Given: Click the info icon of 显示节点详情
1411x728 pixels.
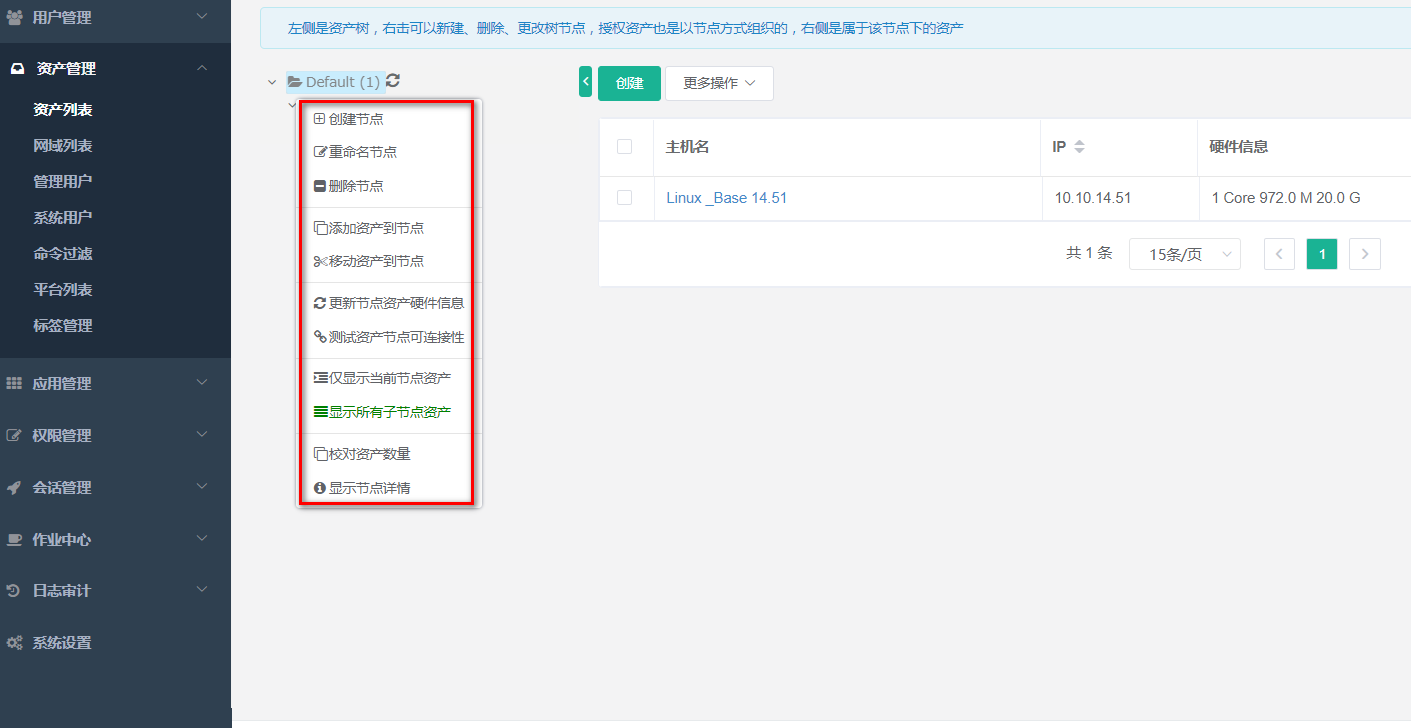Looking at the screenshot, I should [x=320, y=488].
